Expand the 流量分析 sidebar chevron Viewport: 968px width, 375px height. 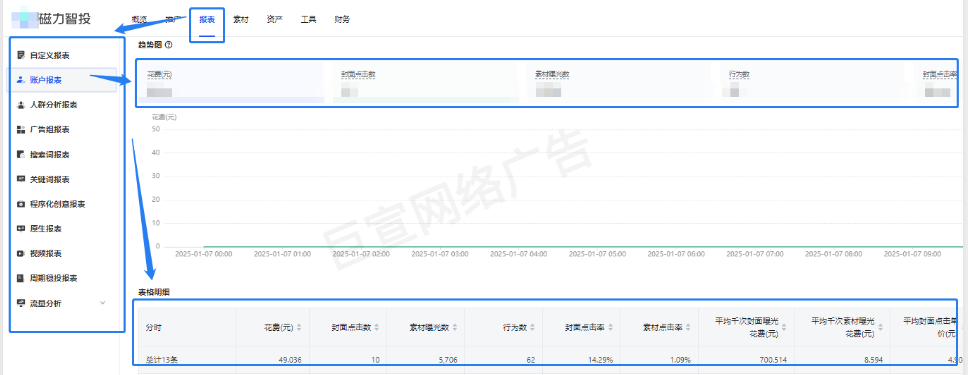[x=102, y=303]
